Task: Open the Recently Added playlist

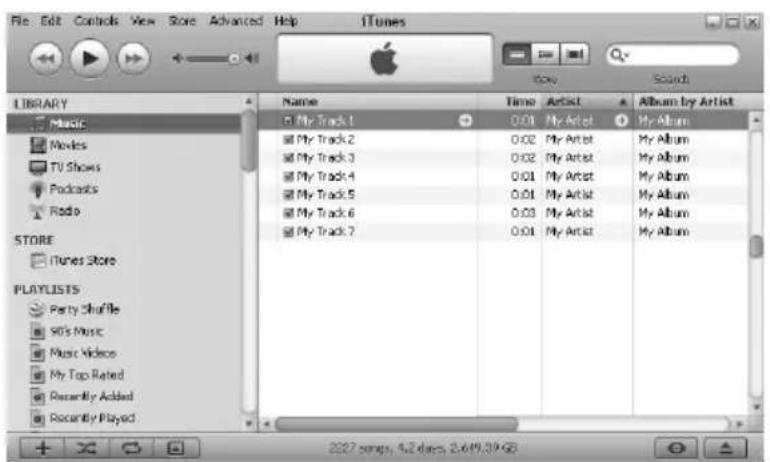Action: coord(82,396)
